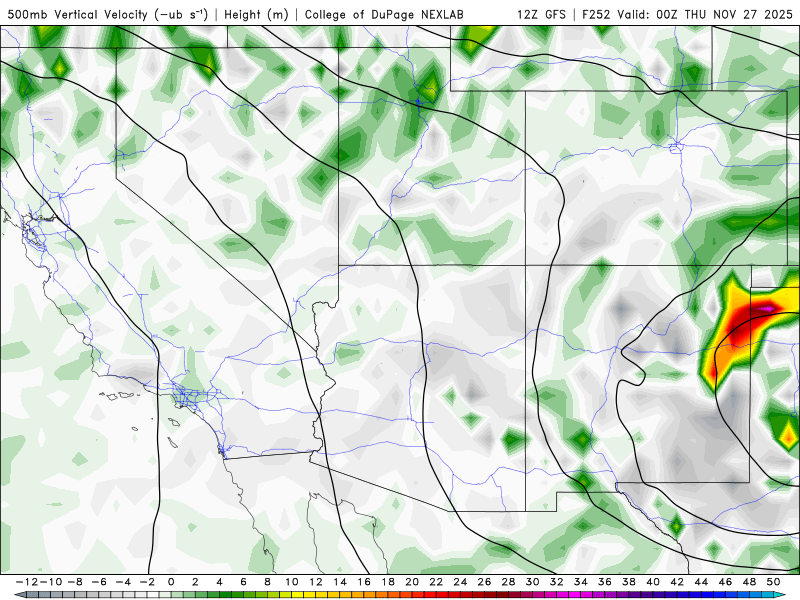Click the magenta swatch below value 34

[x=587, y=595]
